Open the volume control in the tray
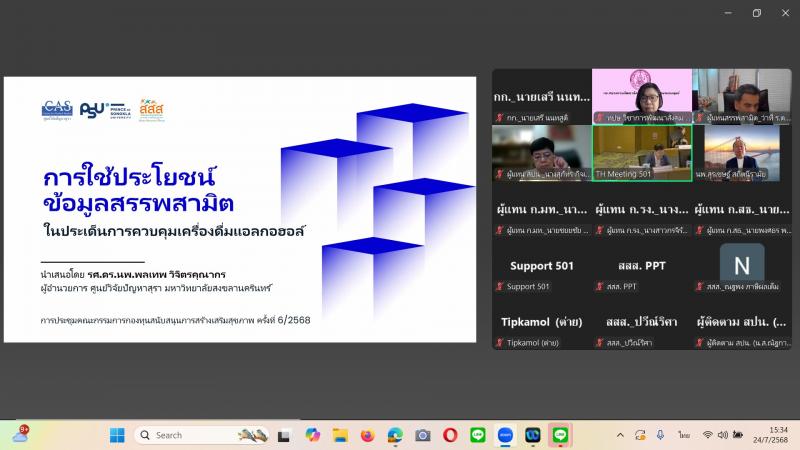This screenshot has height=450, width=800. click(x=722, y=435)
